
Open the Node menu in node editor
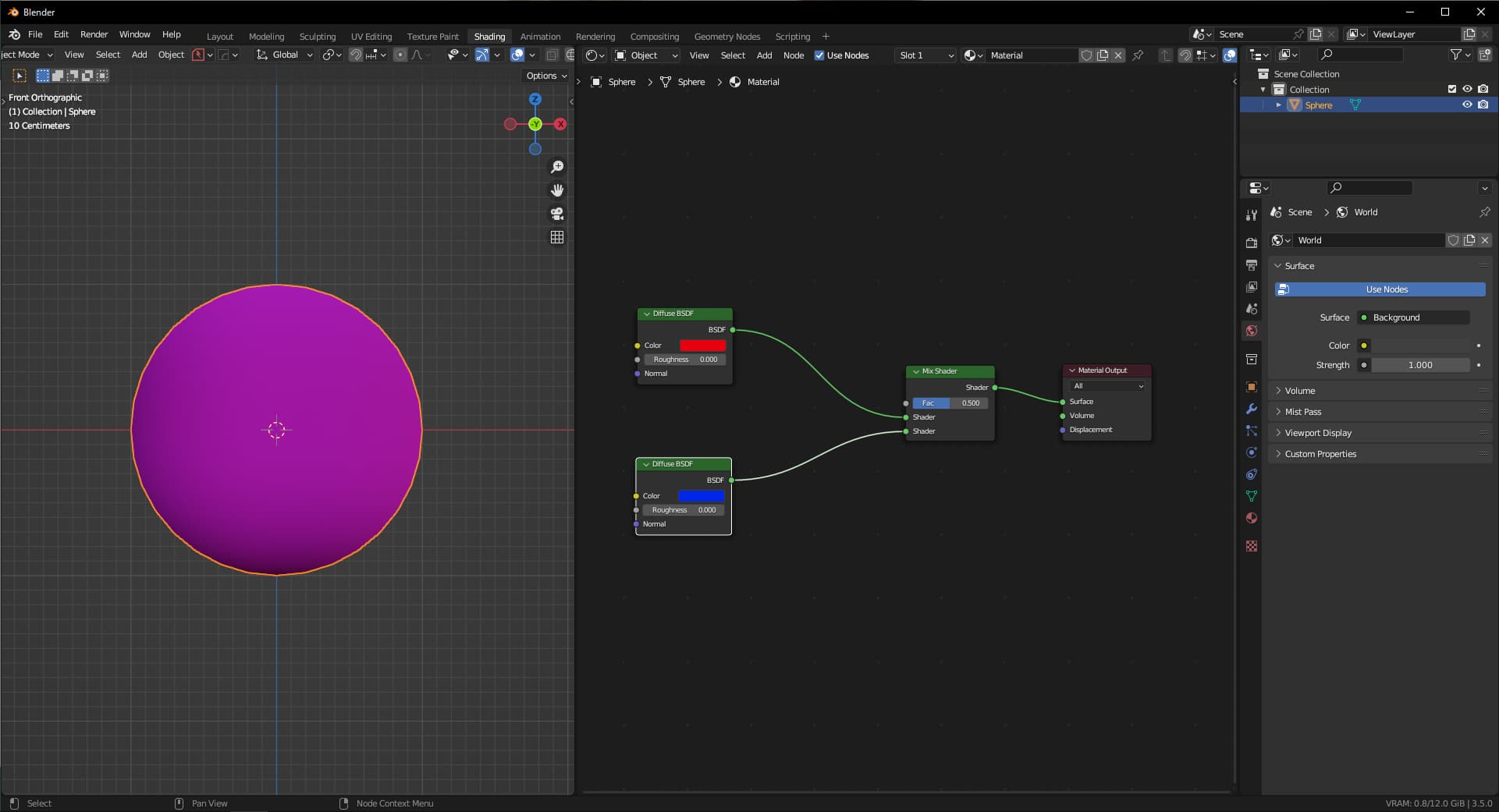coord(794,55)
